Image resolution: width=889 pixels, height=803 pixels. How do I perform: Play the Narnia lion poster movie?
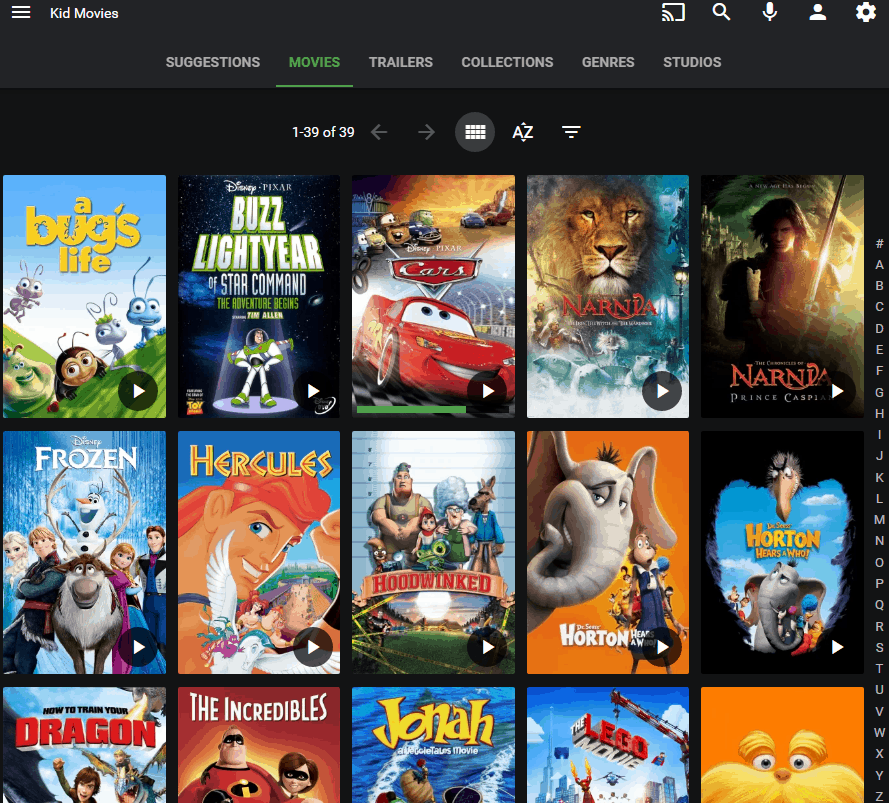[662, 391]
